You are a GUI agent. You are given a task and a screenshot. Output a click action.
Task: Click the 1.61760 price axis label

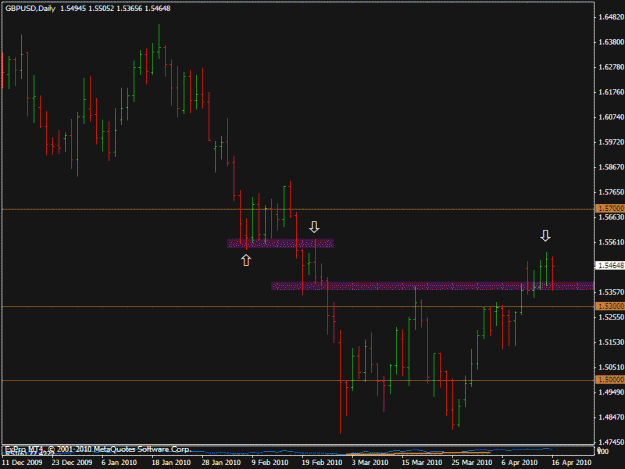tap(611, 92)
